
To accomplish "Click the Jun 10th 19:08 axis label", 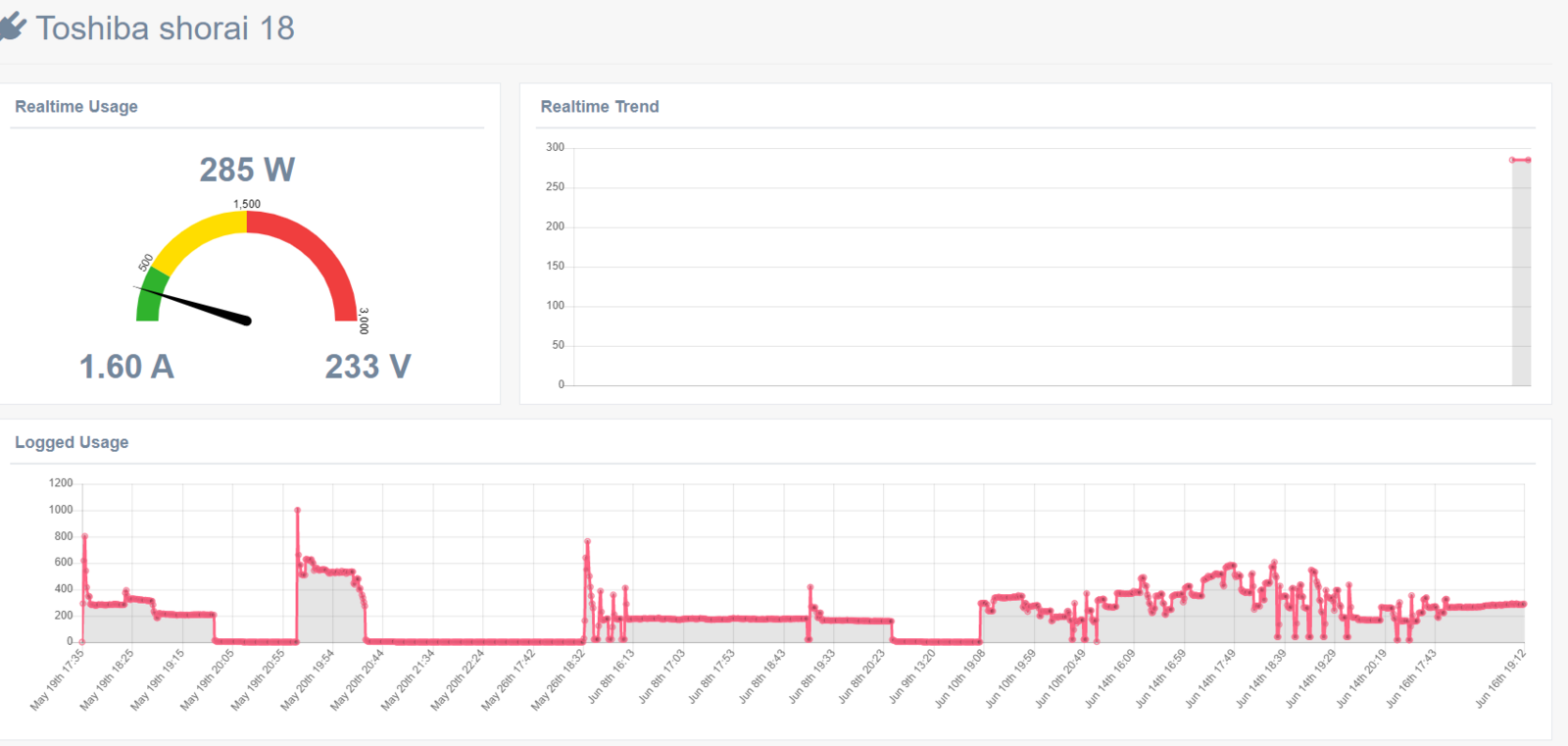I will (x=960, y=678).
